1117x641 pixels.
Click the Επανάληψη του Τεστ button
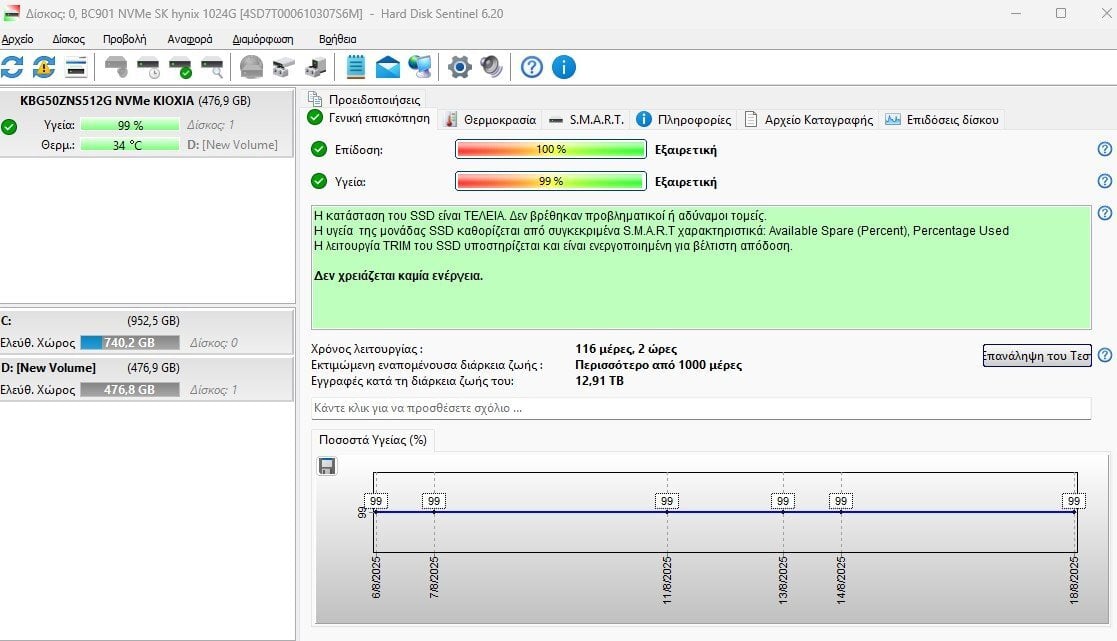[1037, 355]
